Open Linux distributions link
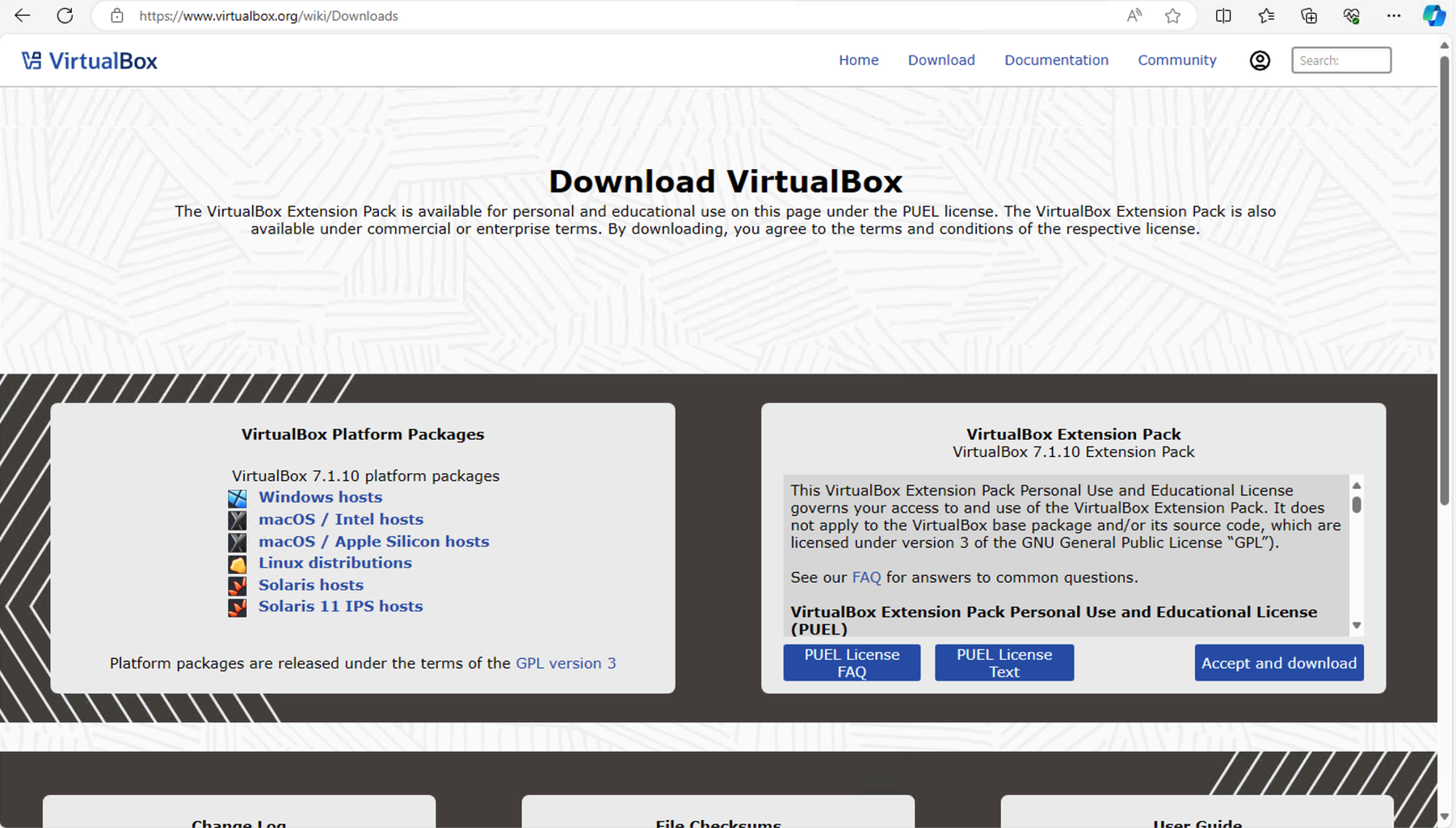Screen dimensions: 1456x828 (x=335, y=563)
